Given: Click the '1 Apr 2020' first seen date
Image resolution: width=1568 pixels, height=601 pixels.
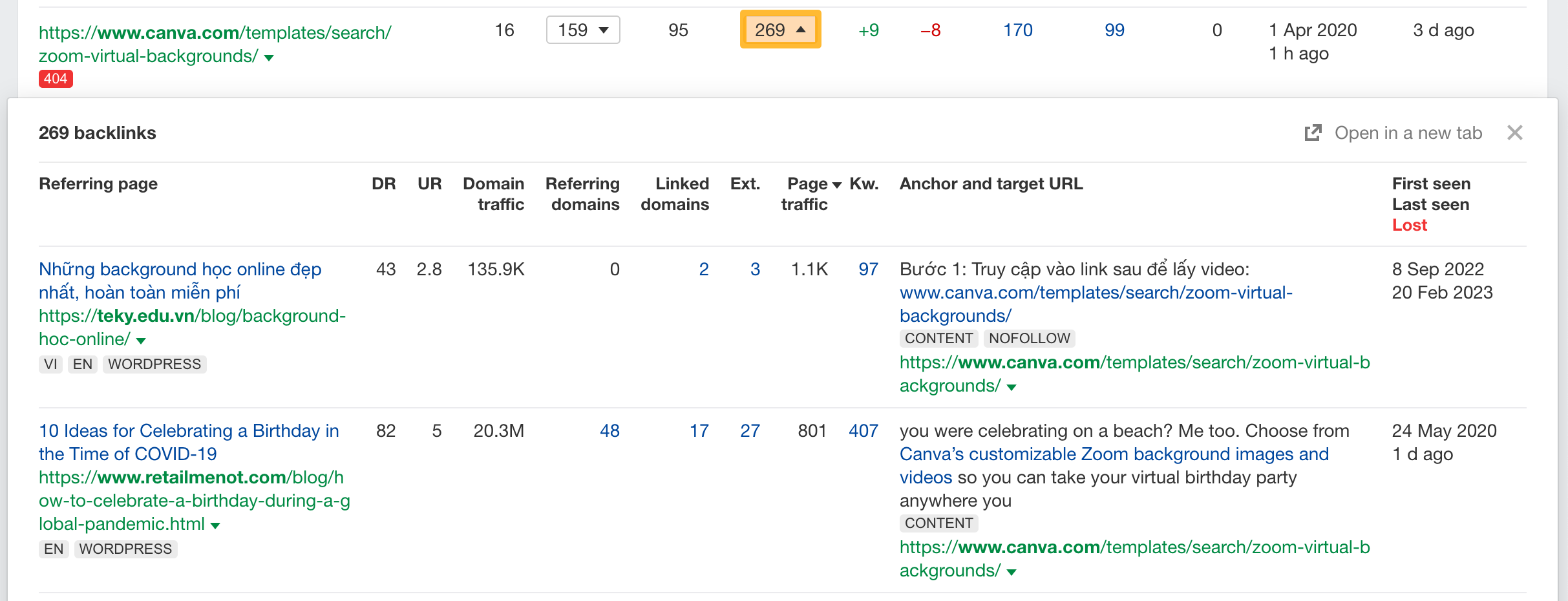Looking at the screenshot, I should pos(1312,30).
